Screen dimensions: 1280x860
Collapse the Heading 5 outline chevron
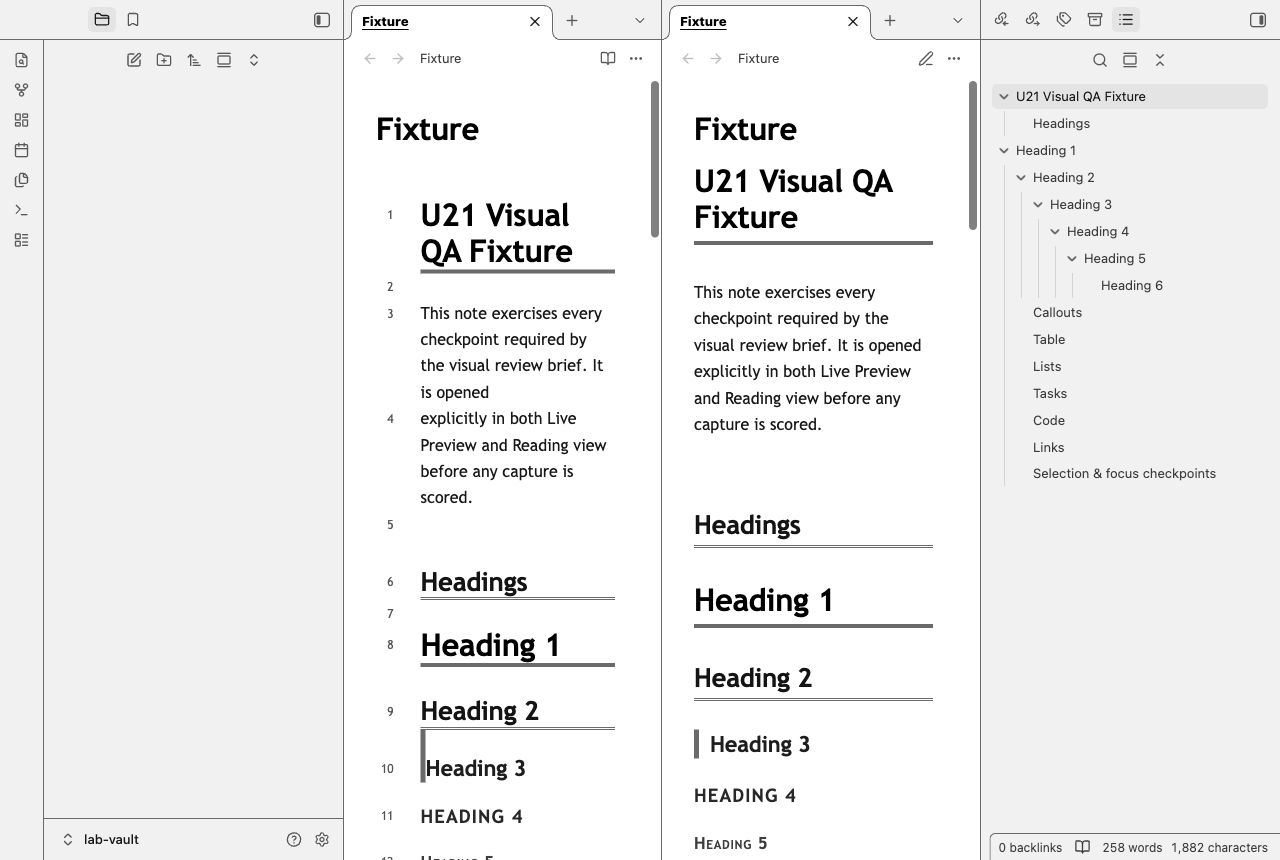tap(1072, 259)
